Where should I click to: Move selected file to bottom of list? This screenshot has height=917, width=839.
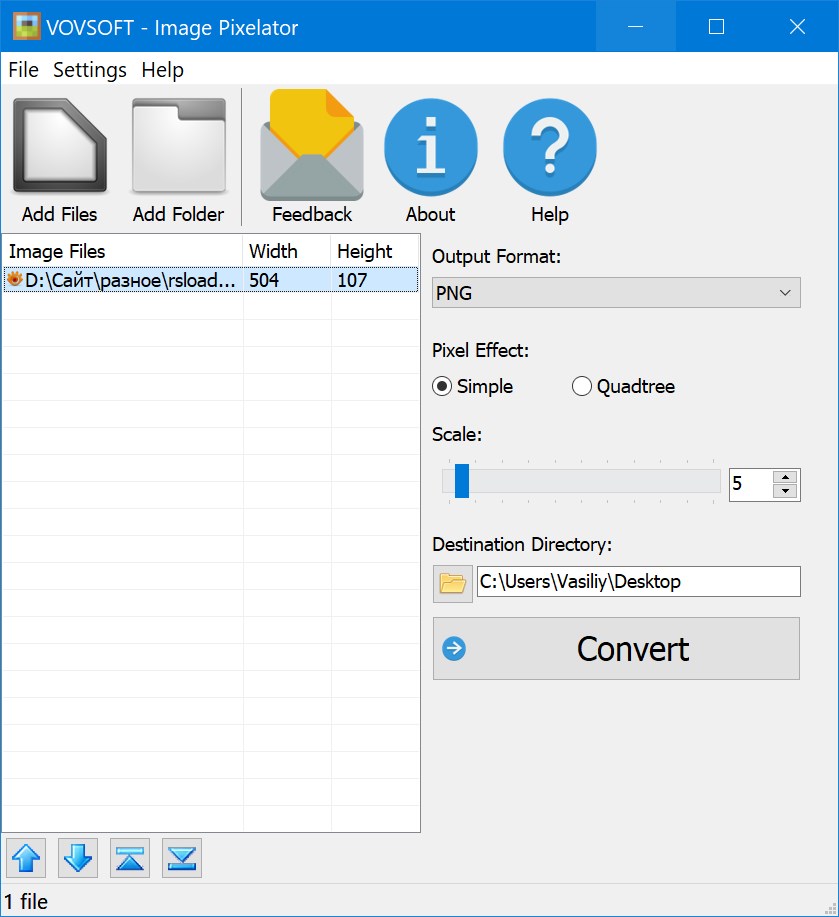point(182,858)
